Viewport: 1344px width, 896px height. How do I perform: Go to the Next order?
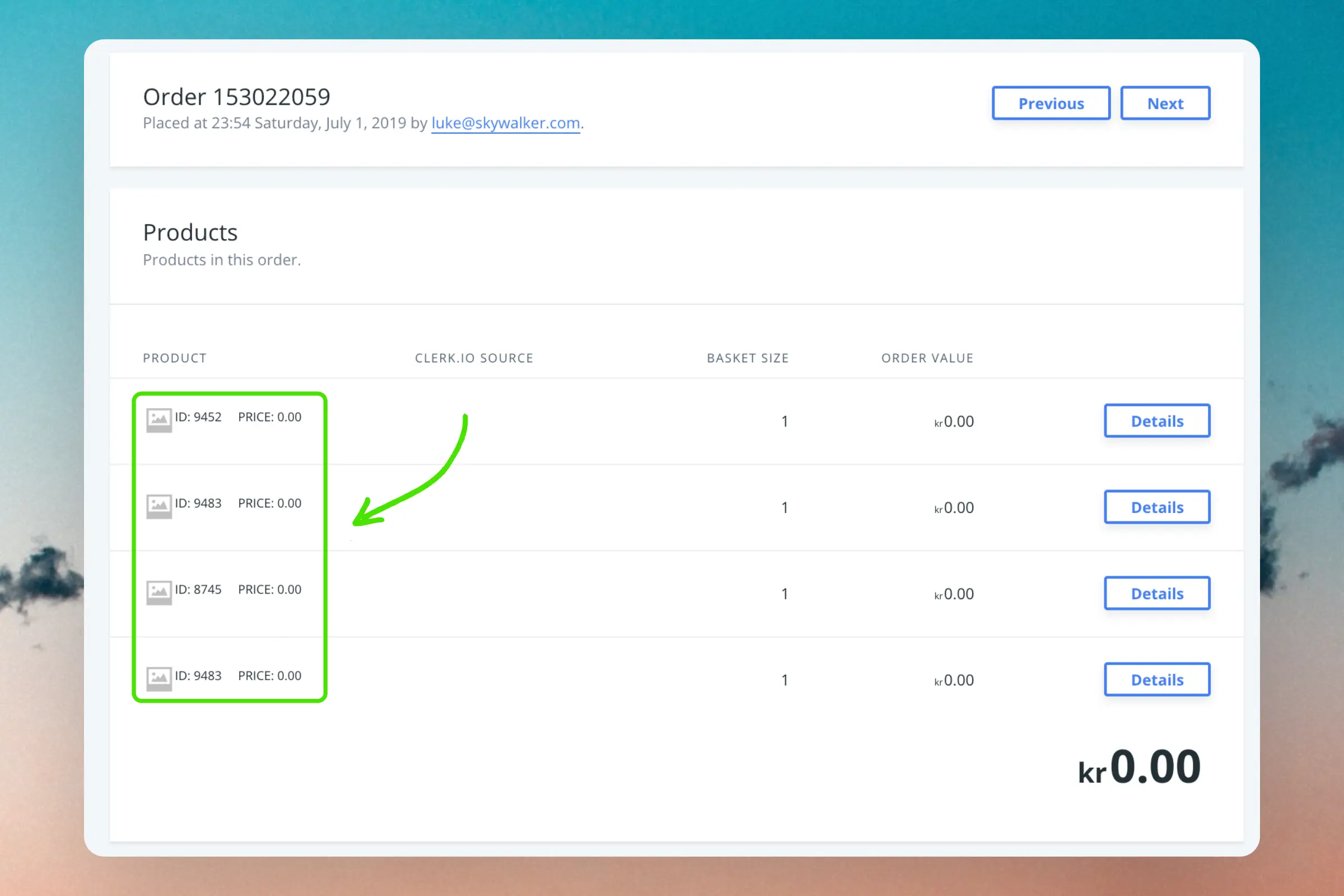(x=1165, y=104)
